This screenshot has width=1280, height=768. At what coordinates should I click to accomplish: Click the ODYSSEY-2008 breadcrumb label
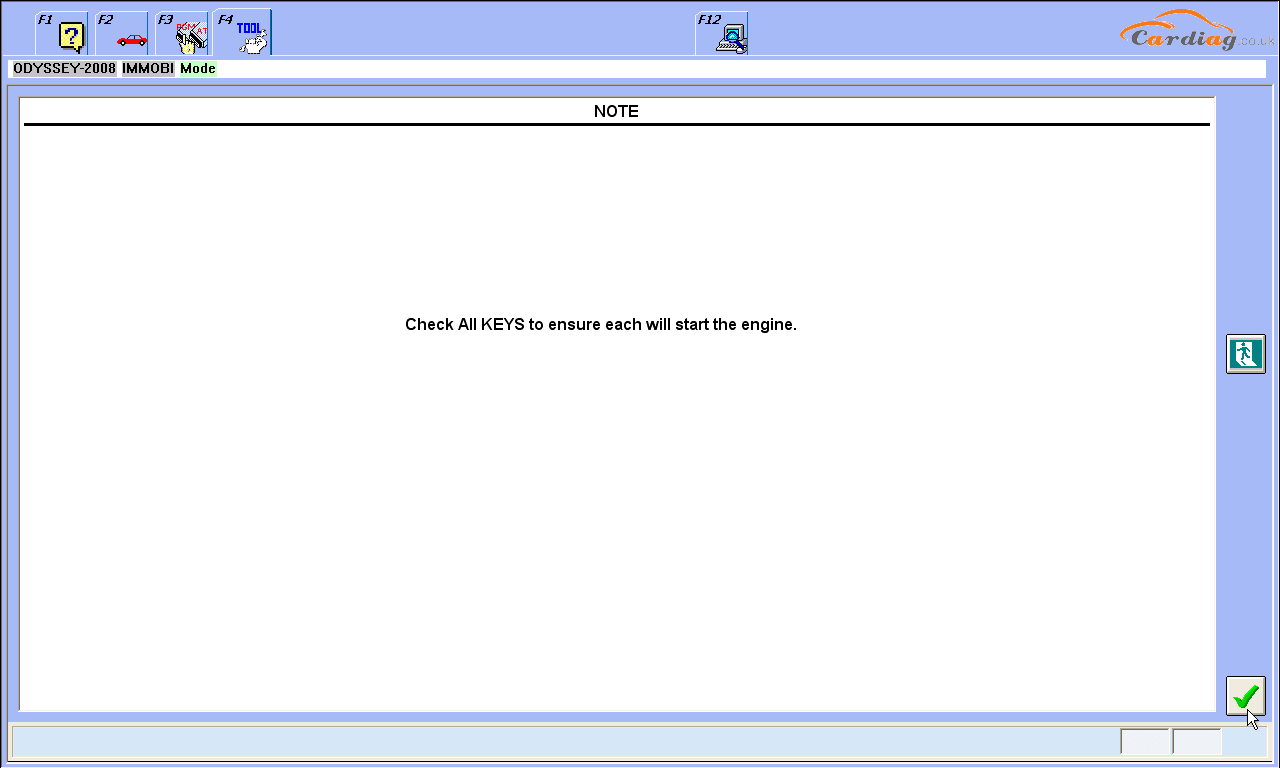63,68
